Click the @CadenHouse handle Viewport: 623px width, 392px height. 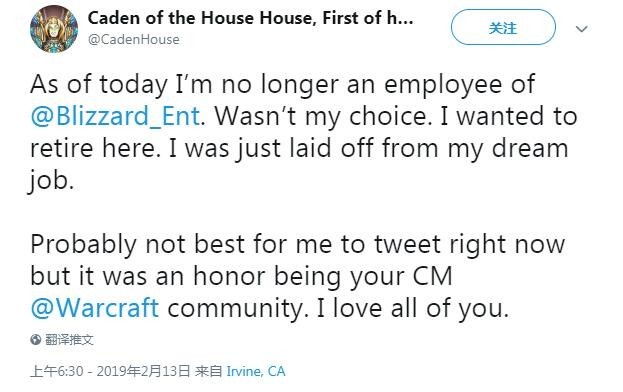[x=134, y=39]
